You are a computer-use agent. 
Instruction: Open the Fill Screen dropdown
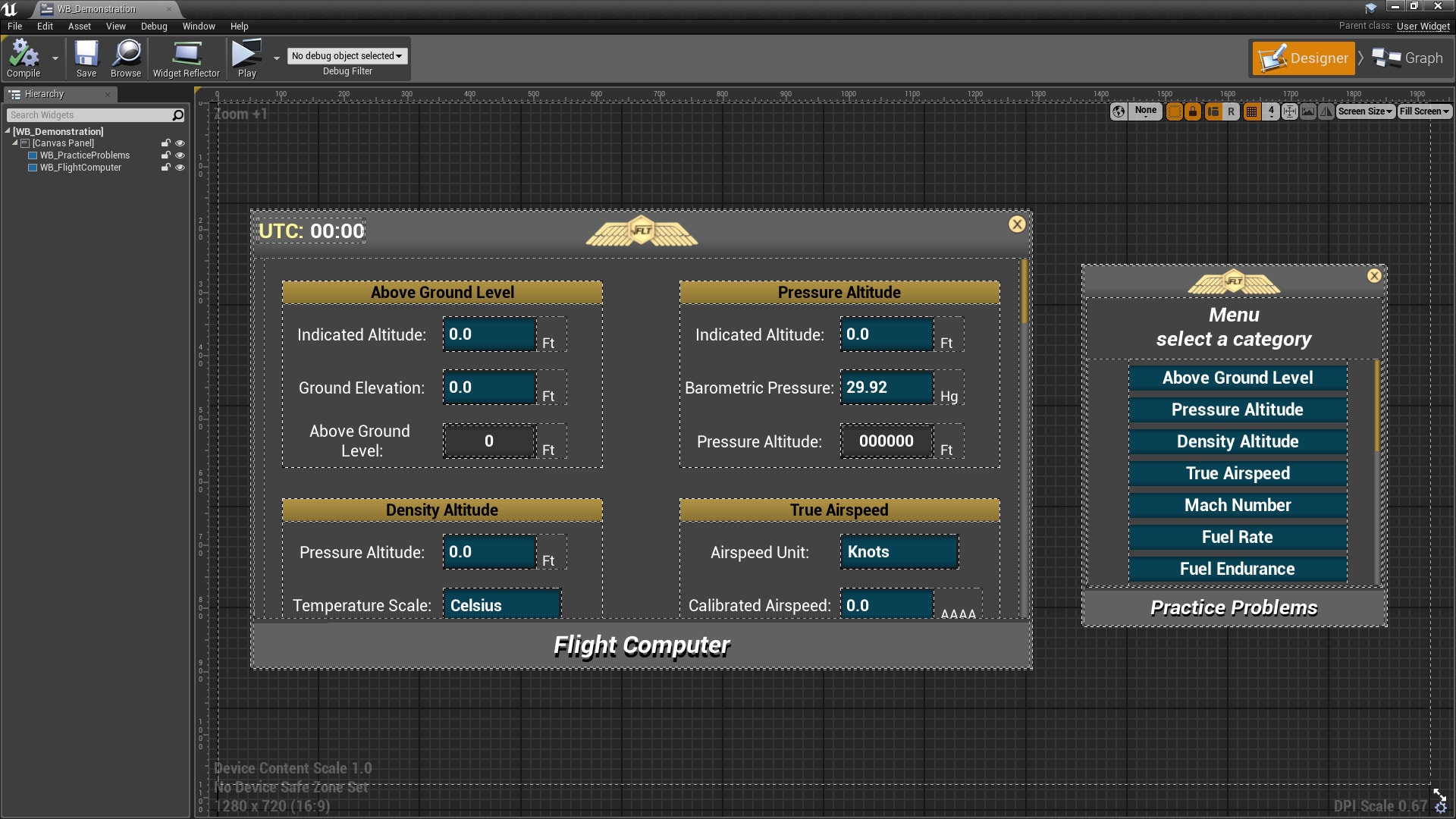click(1424, 111)
